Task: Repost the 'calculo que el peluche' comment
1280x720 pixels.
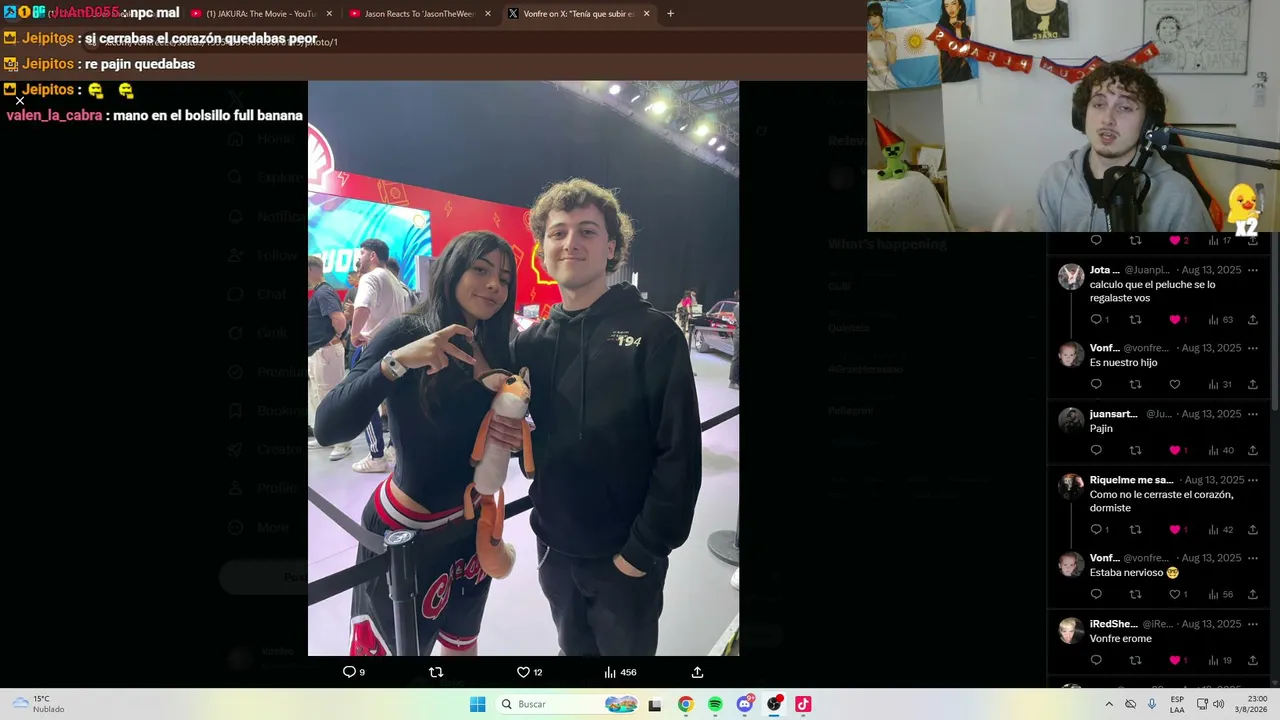Action: pos(1135,320)
